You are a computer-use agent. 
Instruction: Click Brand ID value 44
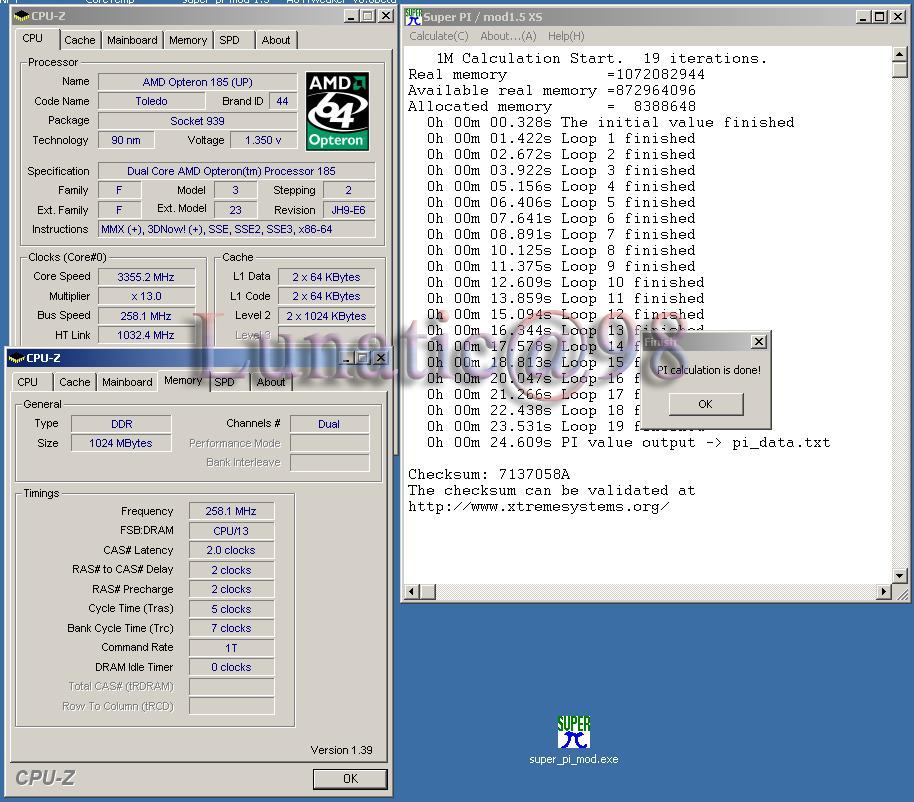pos(283,101)
